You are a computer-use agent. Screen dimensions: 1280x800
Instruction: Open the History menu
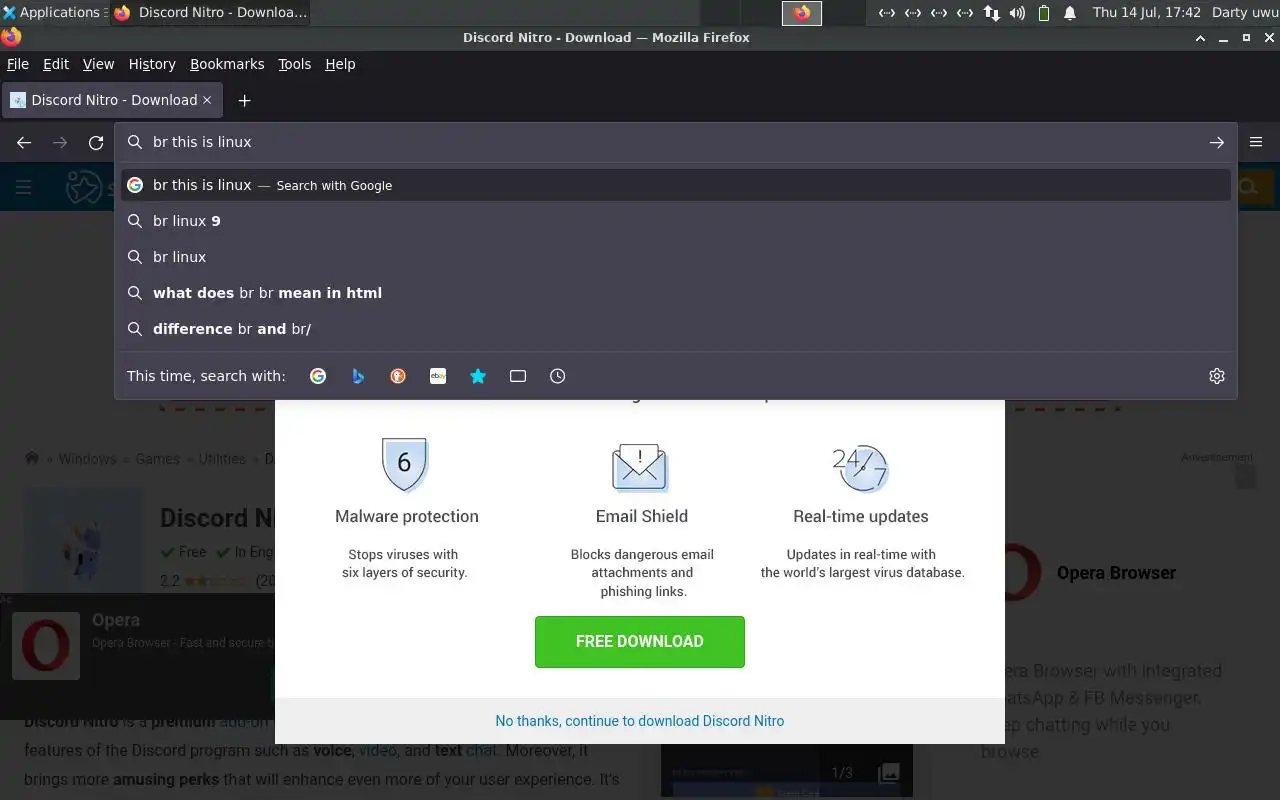[152, 64]
